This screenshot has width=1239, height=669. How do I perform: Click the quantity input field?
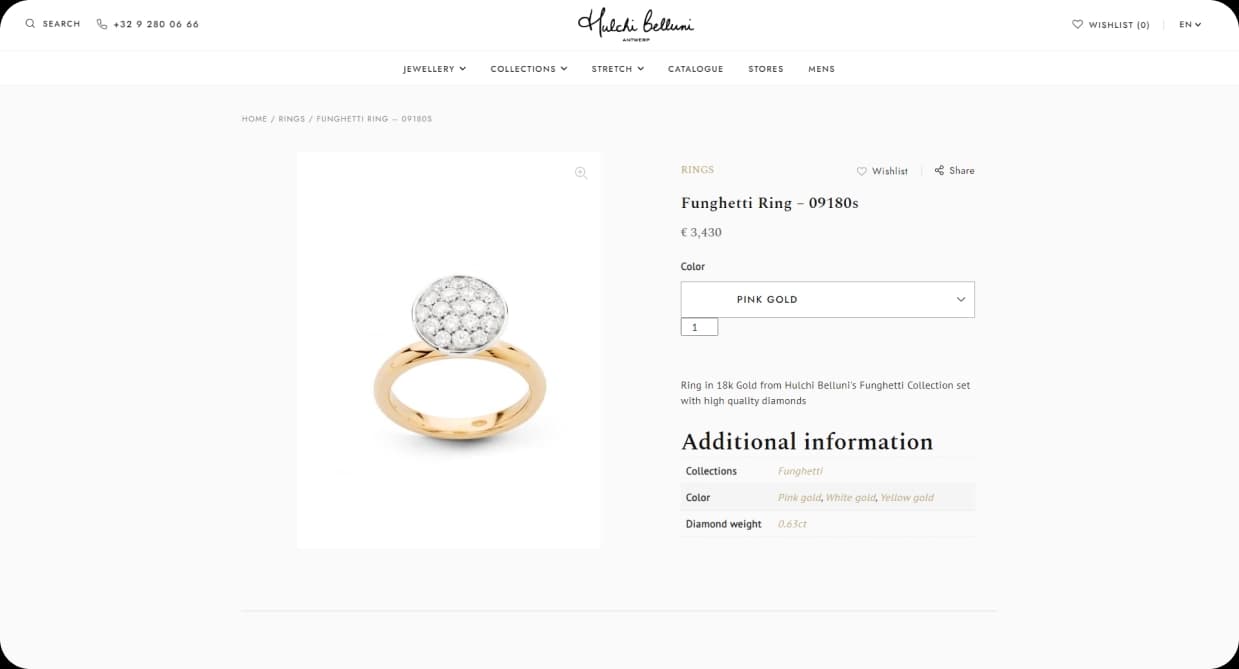699,327
